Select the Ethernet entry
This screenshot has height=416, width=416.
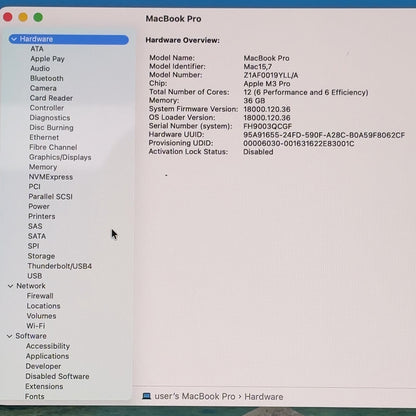[x=44, y=137]
